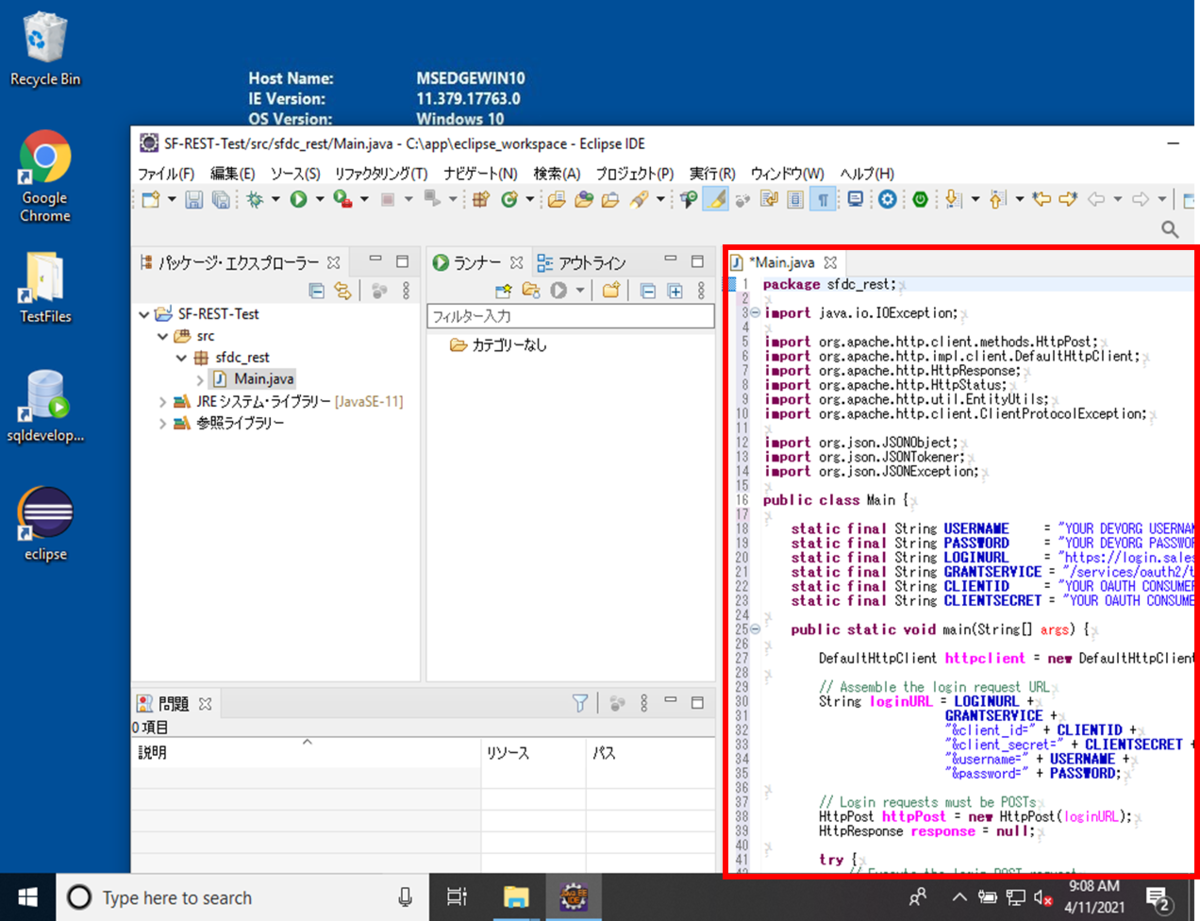1200x921 pixels.
Task: Open File Explorer from the taskbar
Action: [515, 897]
